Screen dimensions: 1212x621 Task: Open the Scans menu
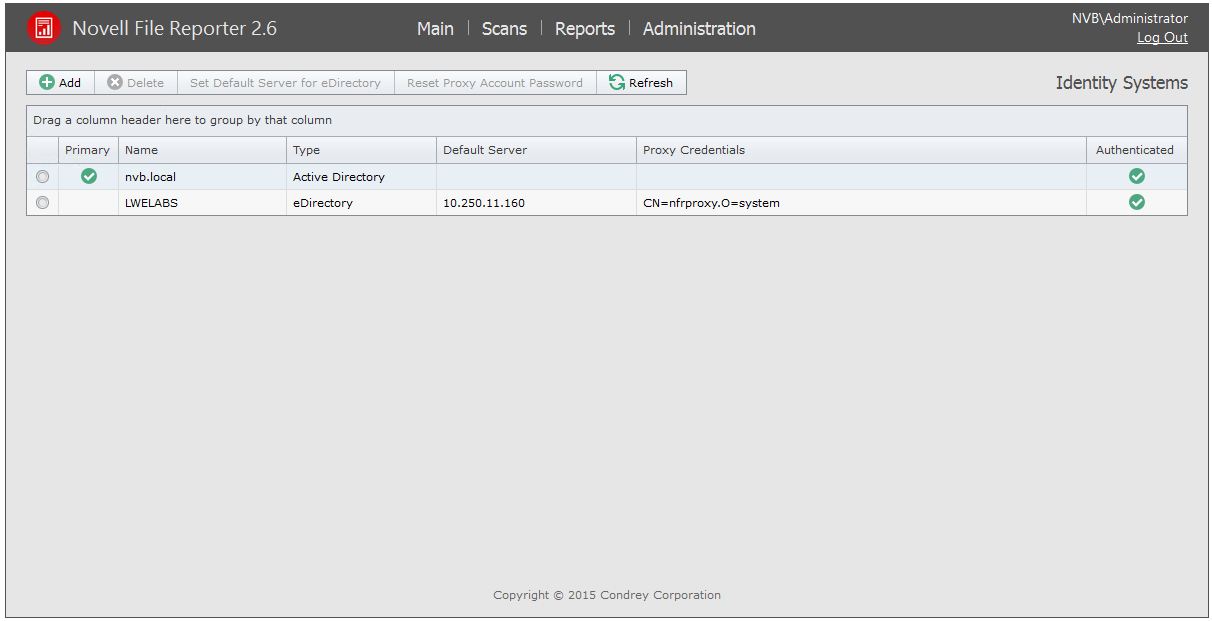point(504,29)
